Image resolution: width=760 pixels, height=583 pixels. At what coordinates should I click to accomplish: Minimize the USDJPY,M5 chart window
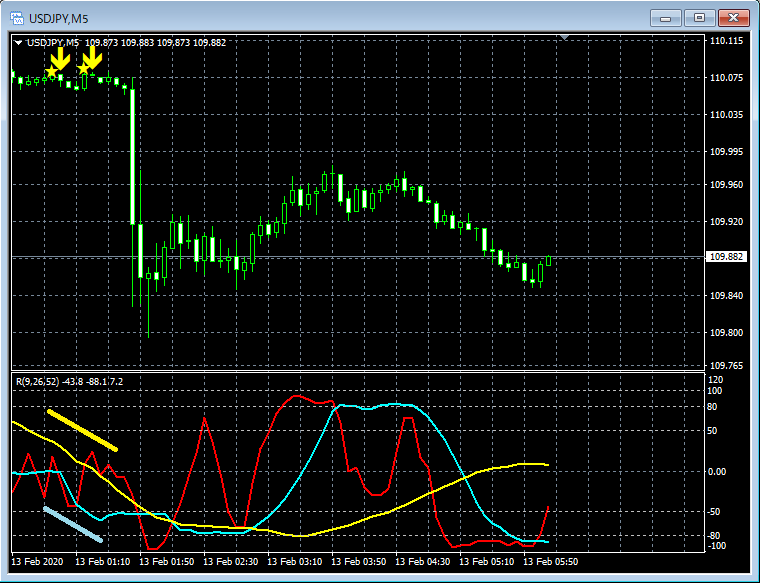pos(665,18)
